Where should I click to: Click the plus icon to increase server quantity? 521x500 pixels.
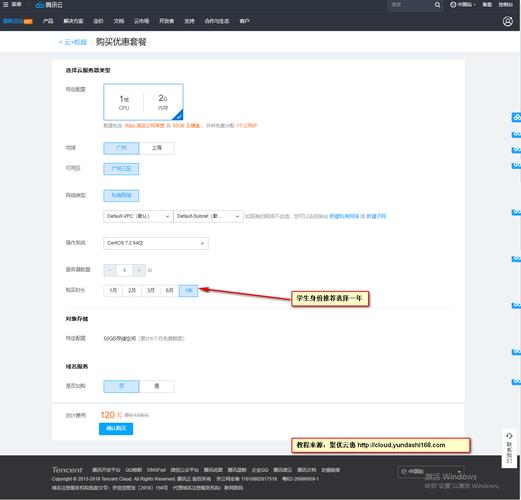139,270
